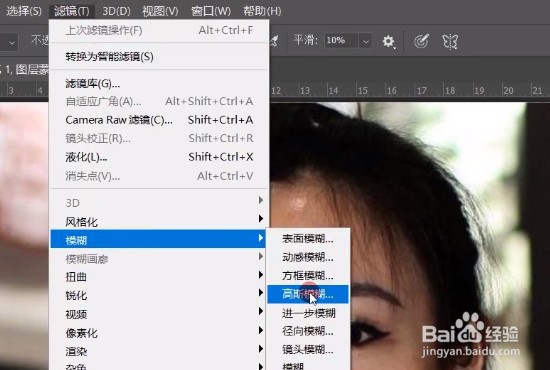
Task: Choose 径向模糊... radial blur
Action: pos(308,331)
